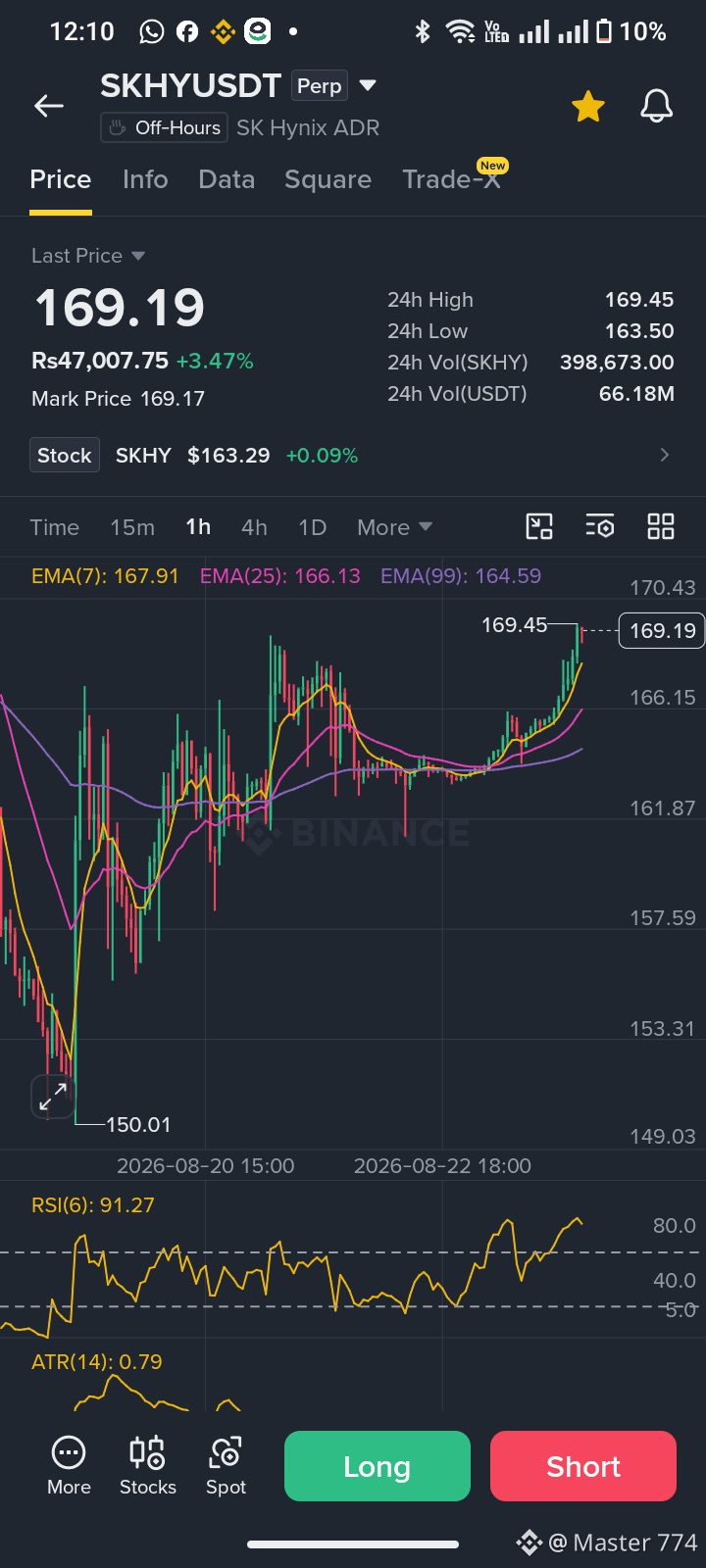Image resolution: width=706 pixels, height=1568 pixels.
Task: Select the Time chart view
Action: (54, 527)
